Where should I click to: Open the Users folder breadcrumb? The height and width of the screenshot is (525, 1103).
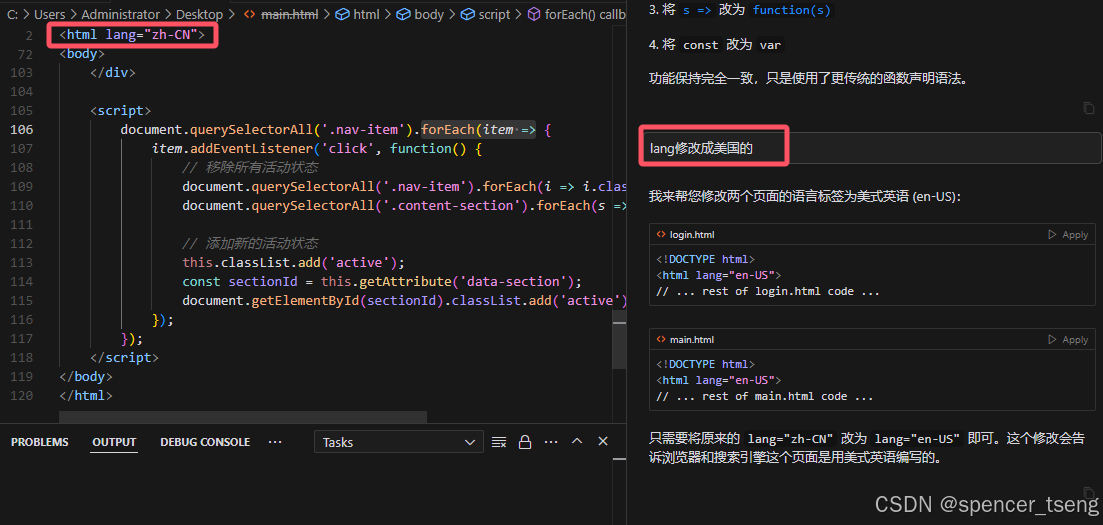[49, 14]
